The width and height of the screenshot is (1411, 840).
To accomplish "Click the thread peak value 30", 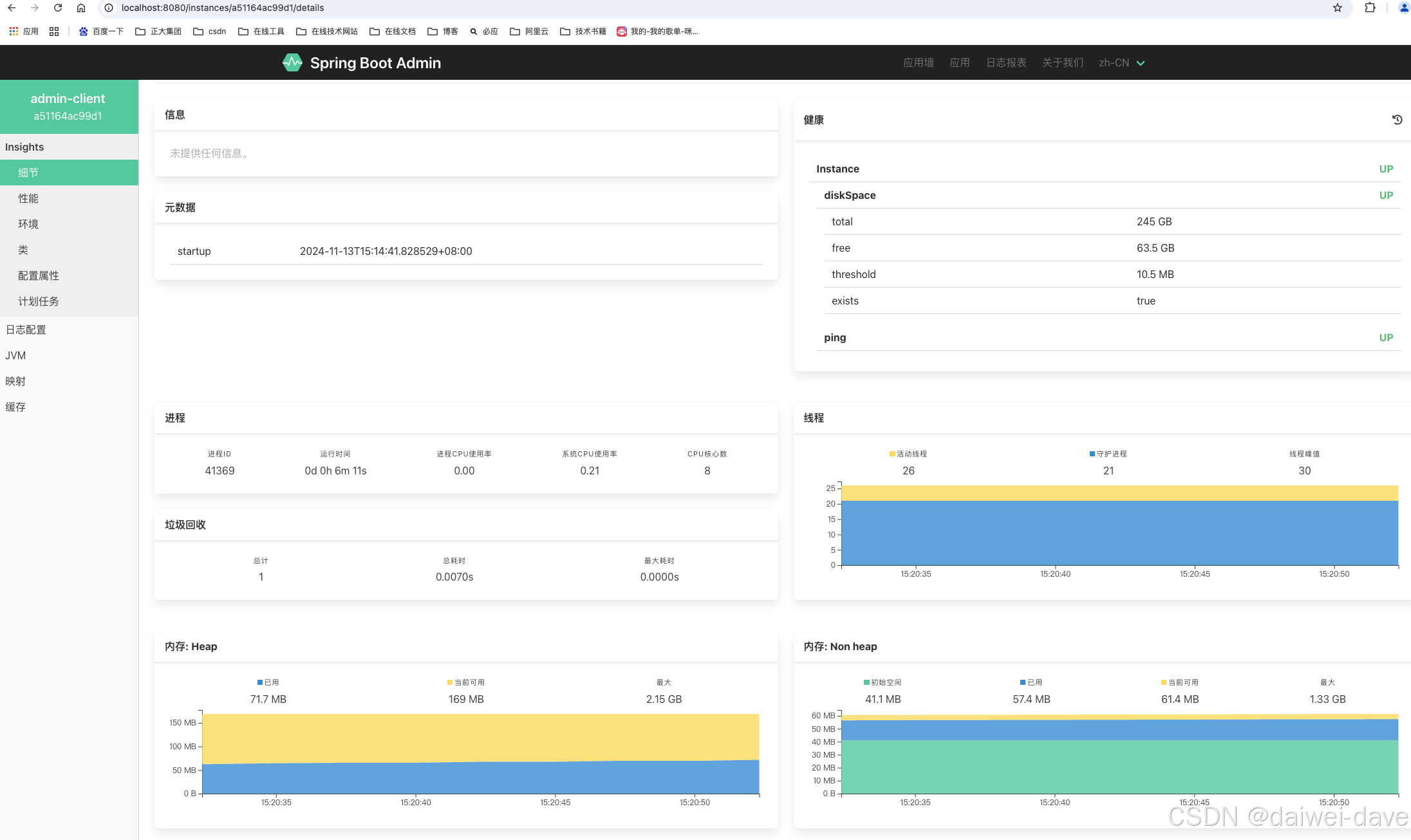I will (x=1305, y=471).
